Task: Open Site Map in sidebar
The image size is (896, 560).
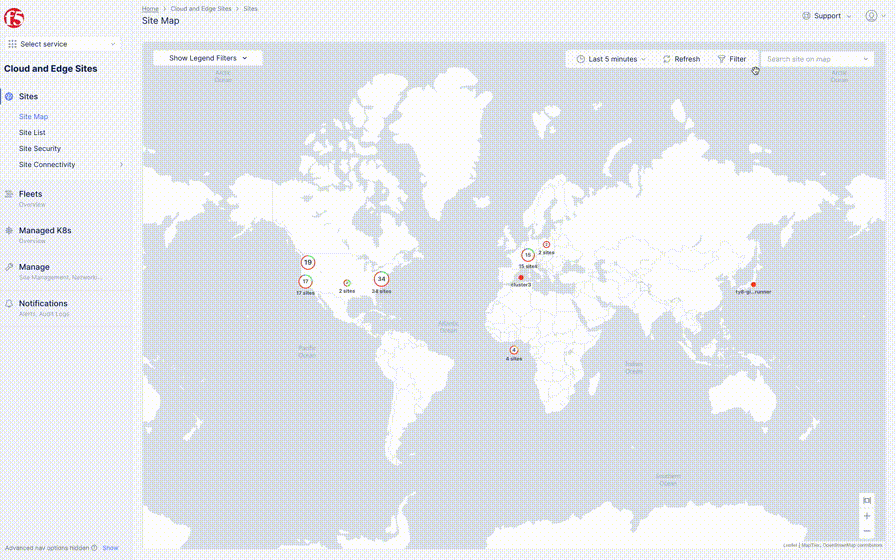Action: (x=33, y=117)
